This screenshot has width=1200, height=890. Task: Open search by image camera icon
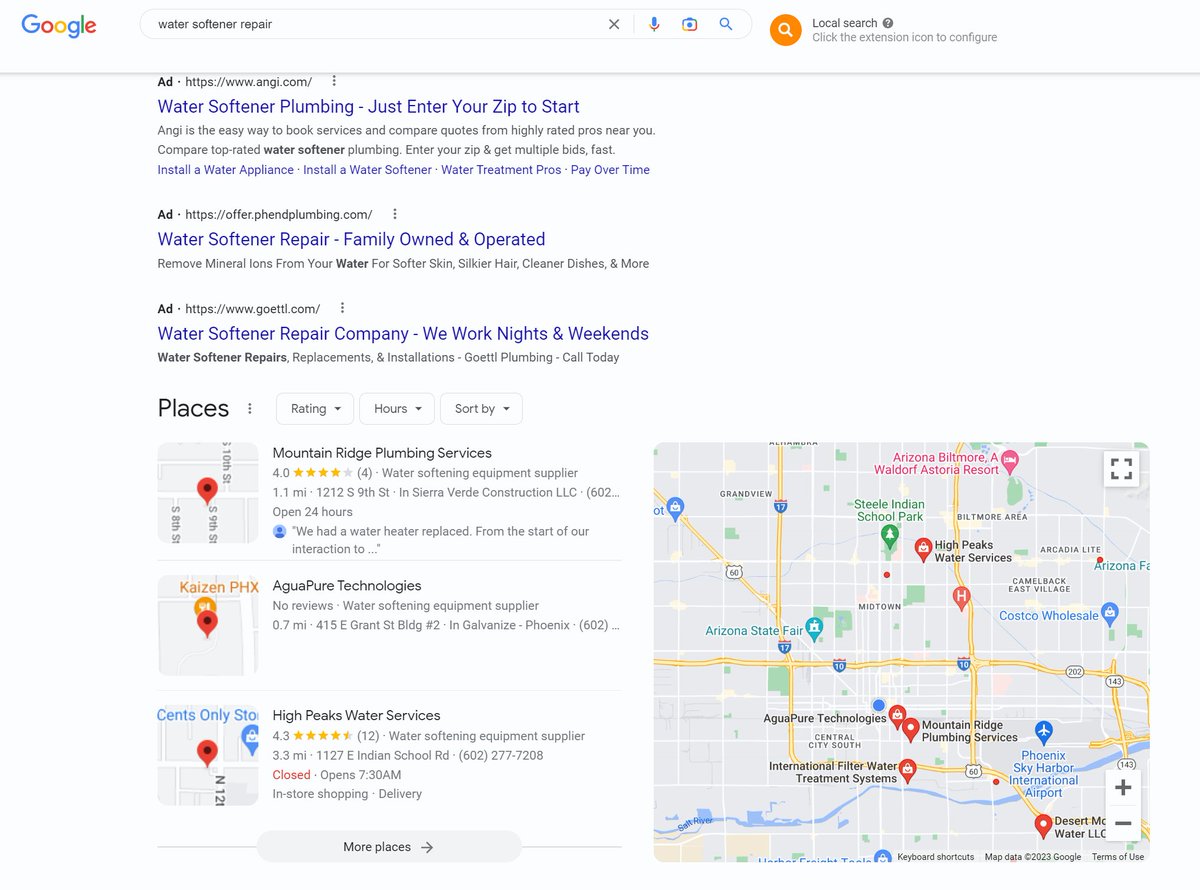(690, 24)
